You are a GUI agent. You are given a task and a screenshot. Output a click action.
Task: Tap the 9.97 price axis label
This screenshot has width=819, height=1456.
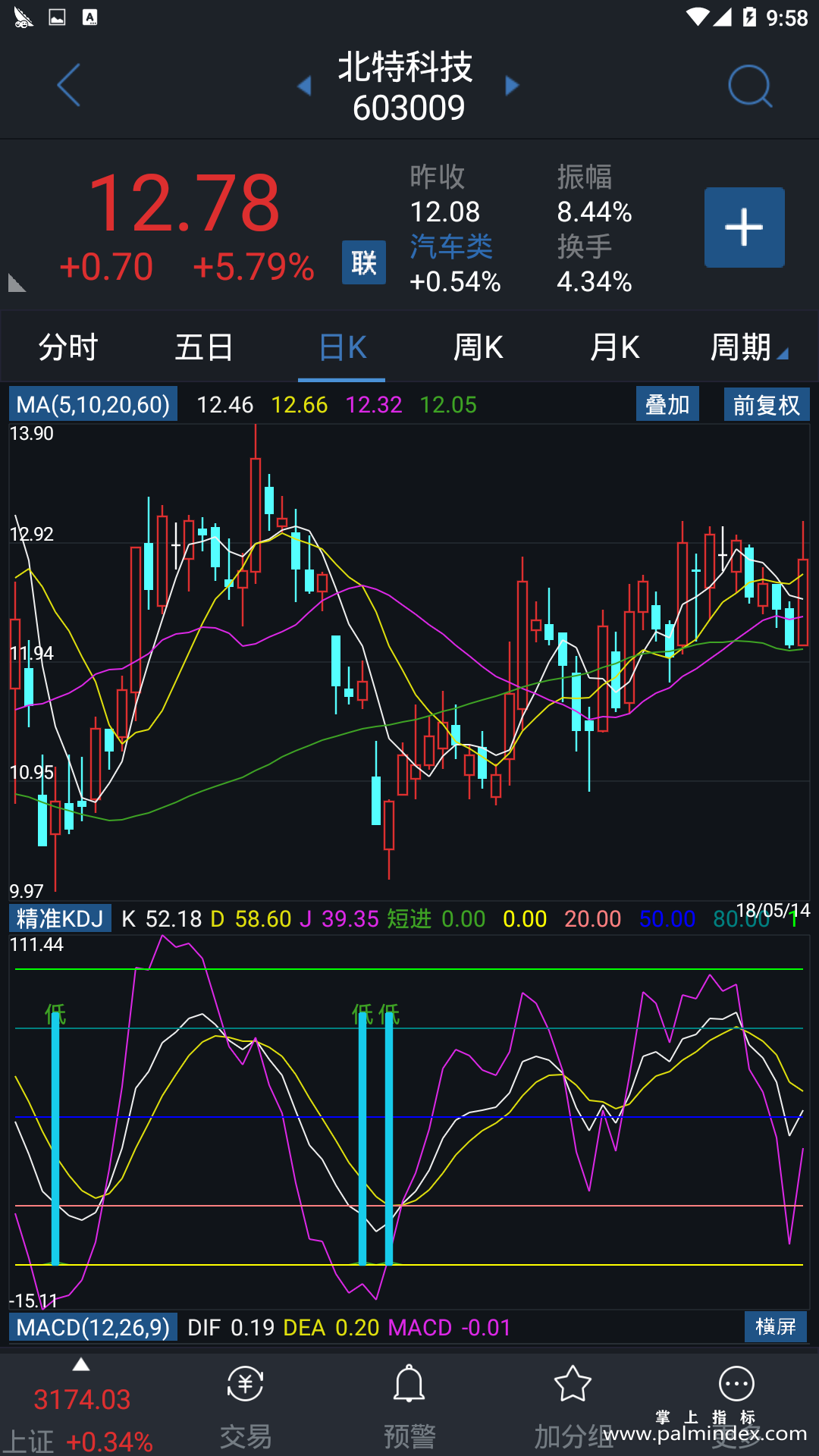(27, 891)
